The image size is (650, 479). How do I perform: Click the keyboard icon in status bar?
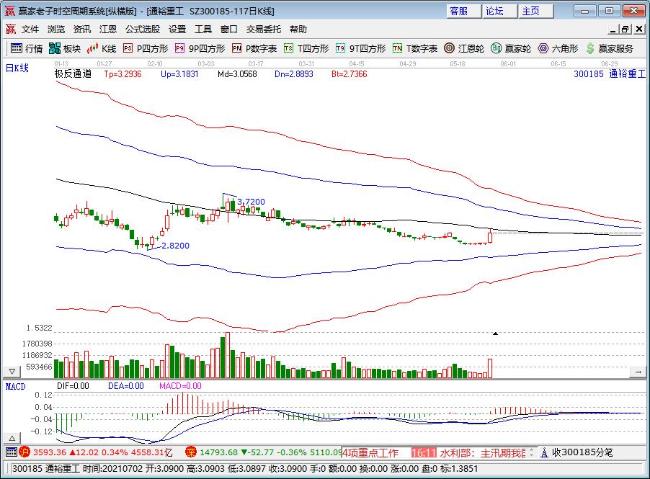(11, 452)
